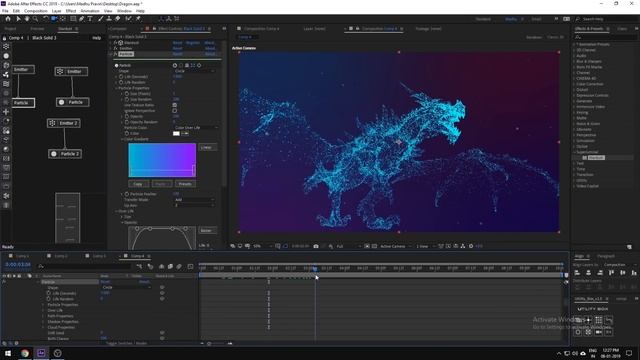The height and width of the screenshot is (360, 640).
Task: Click the color eyedropper next to Color swatch
Action: [185, 133]
